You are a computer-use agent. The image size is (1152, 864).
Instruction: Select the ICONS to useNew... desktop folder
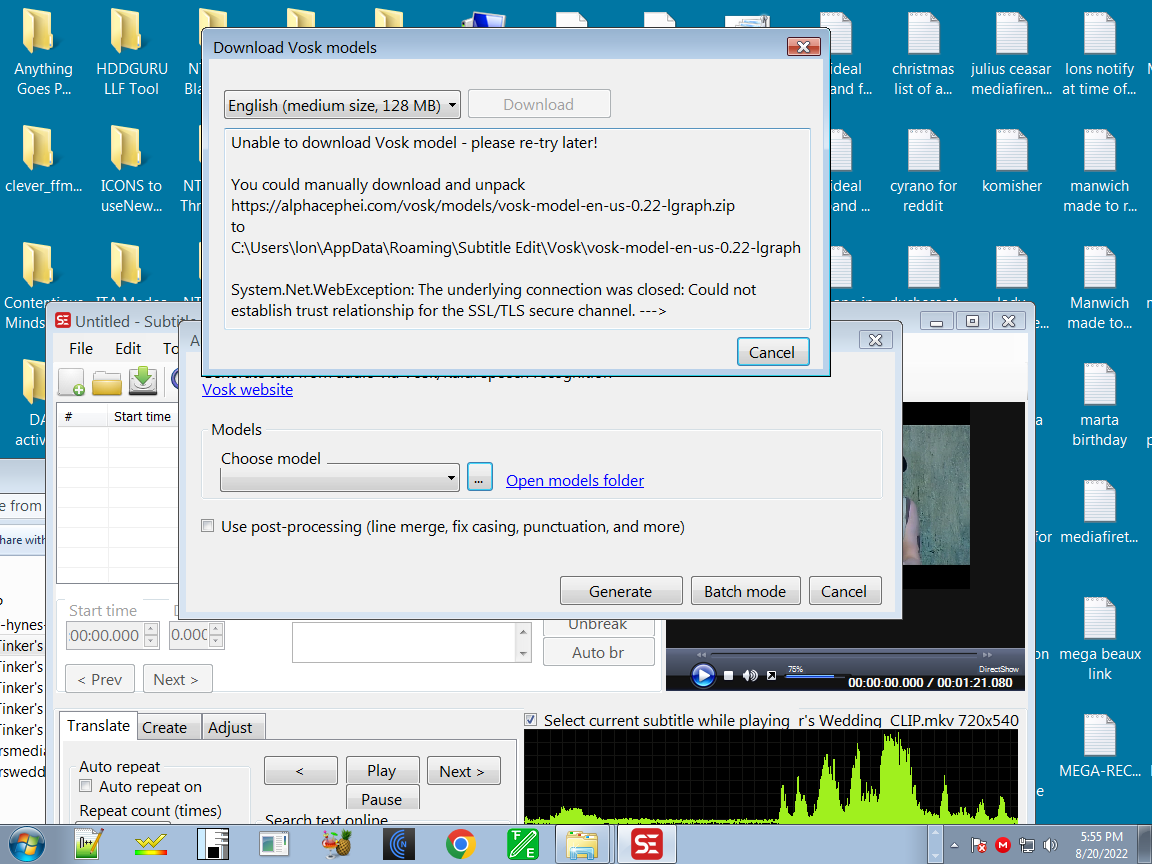[132, 170]
